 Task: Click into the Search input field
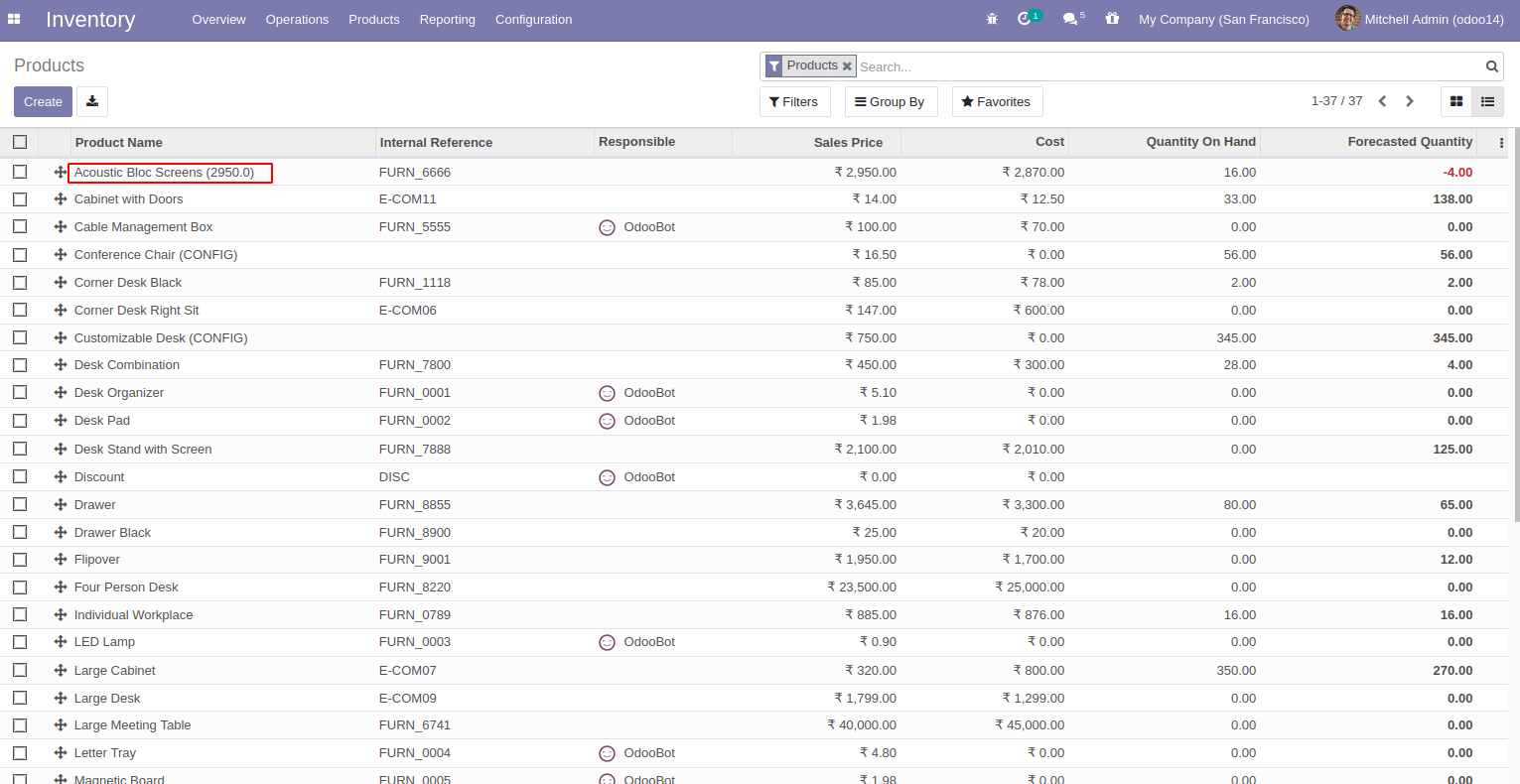(1169, 66)
